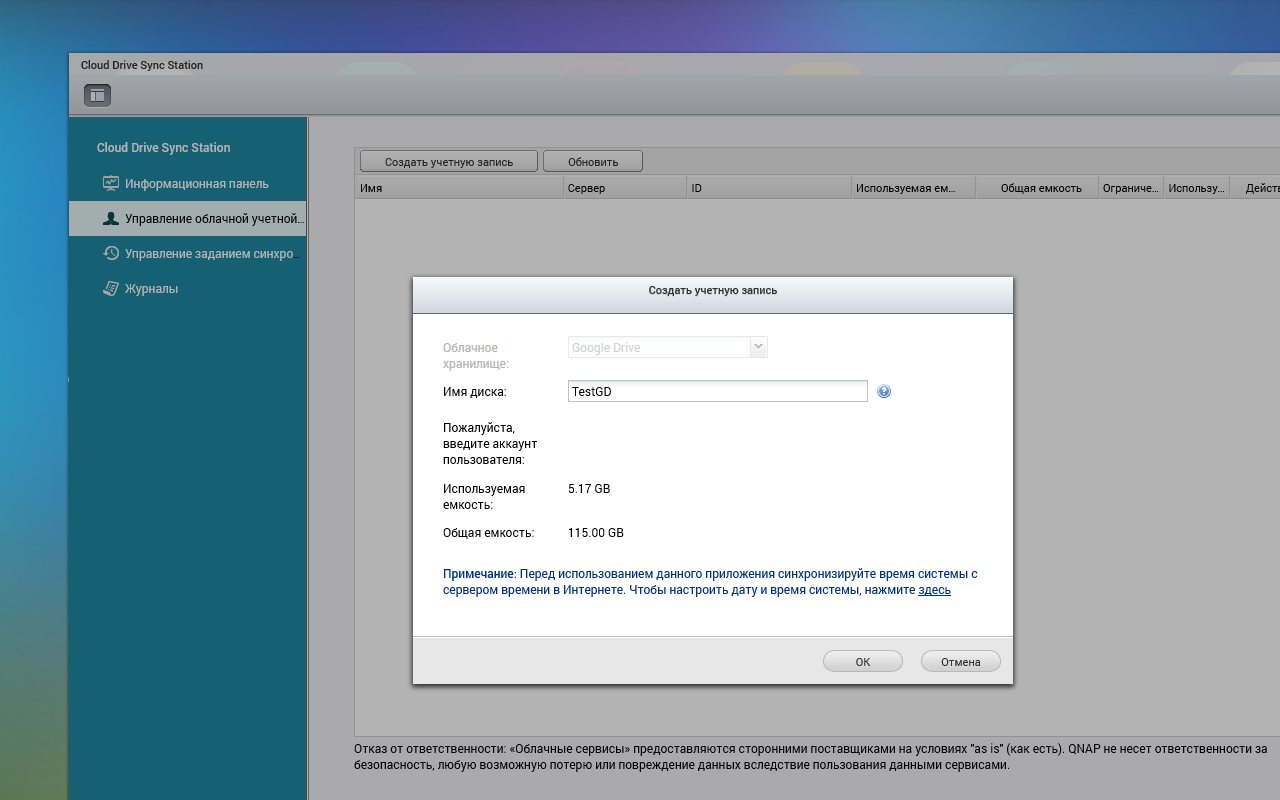Image resolution: width=1280 pixels, height=800 pixels.
Task: Open Управление заданием синхронизации menu item
Action: (x=187, y=253)
